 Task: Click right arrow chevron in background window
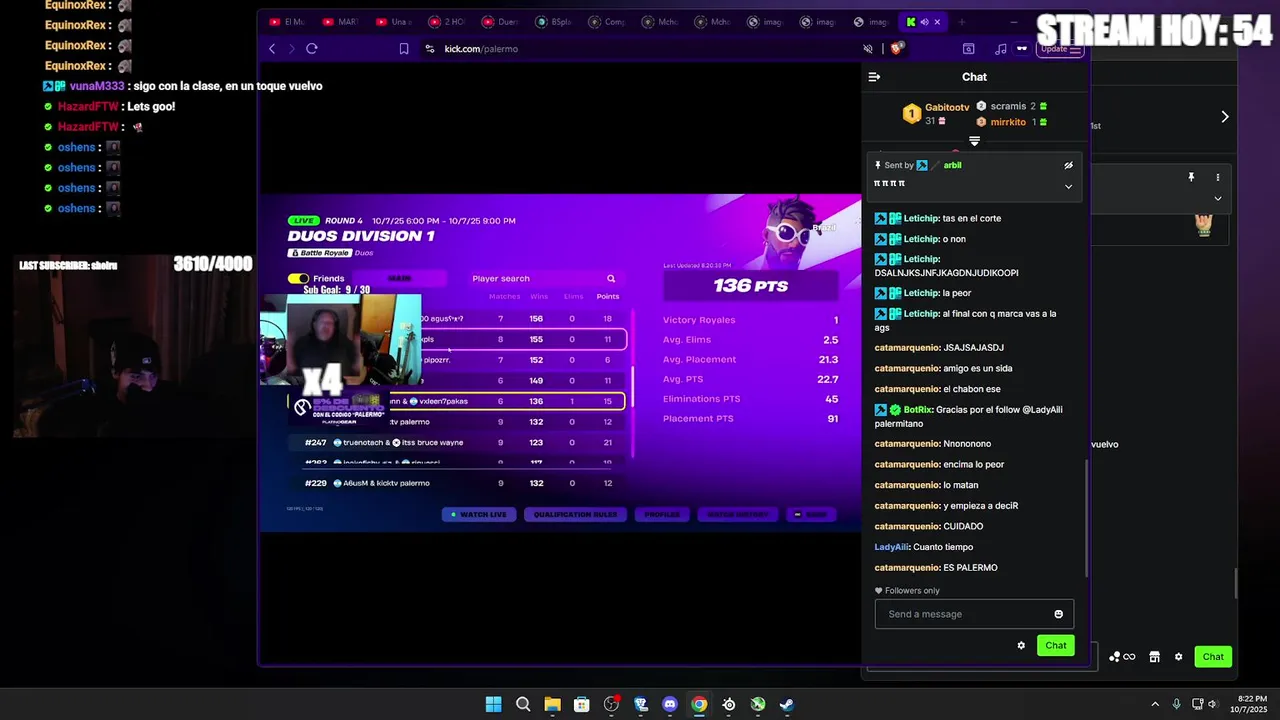coord(1225,117)
